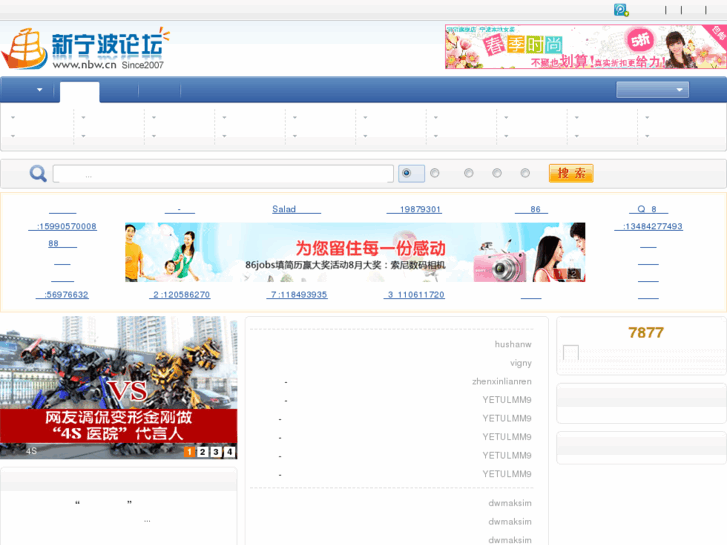The height and width of the screenshot is (545, 727).
Task: Switch slideshow to page 4
Action: pos(230,452)
